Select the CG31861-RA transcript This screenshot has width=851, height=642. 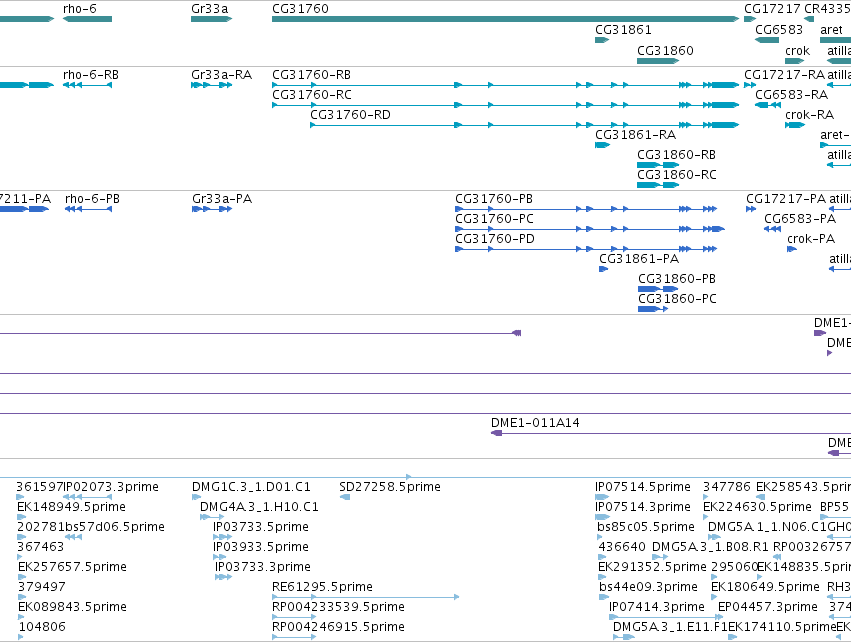602,145
